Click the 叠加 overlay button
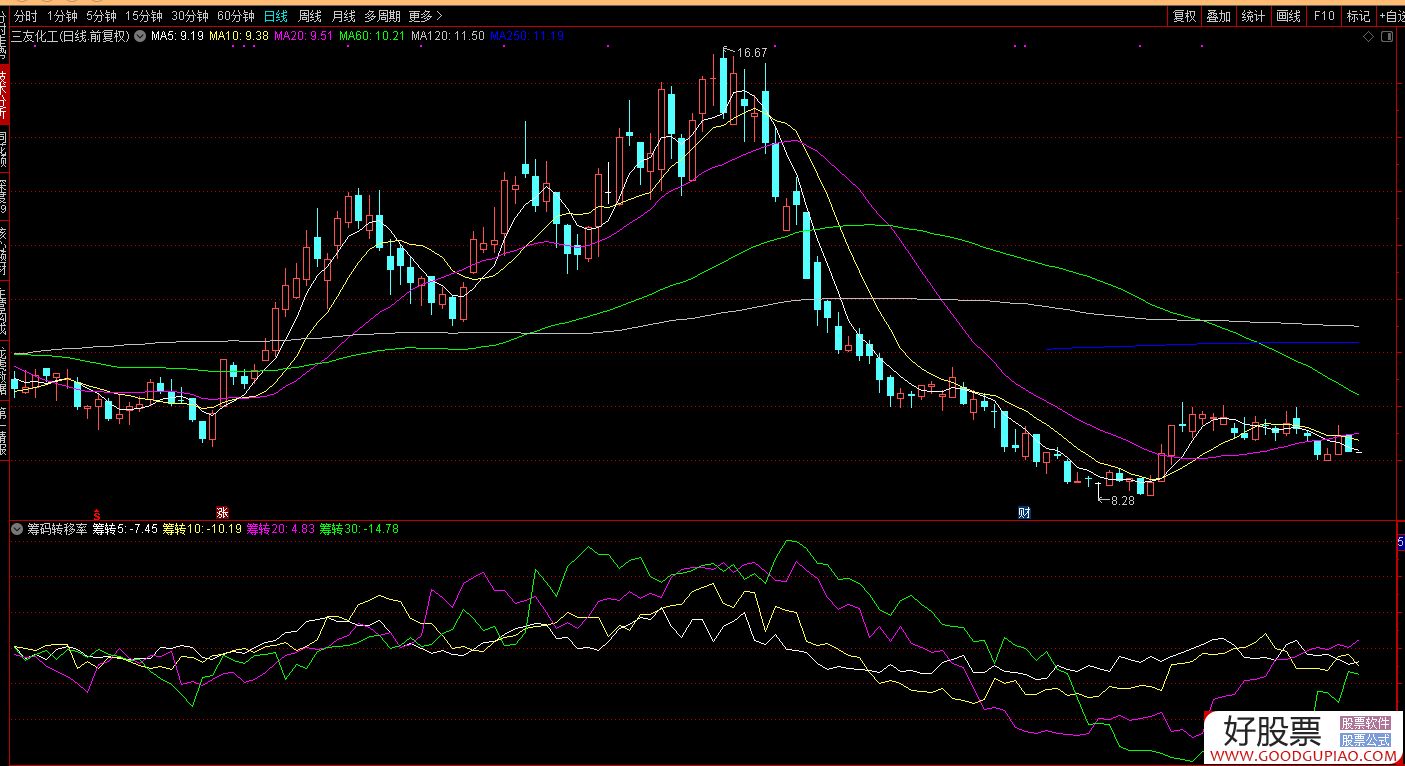The width and height of the screenshot is (1405, 766). tap(1218, 16)
